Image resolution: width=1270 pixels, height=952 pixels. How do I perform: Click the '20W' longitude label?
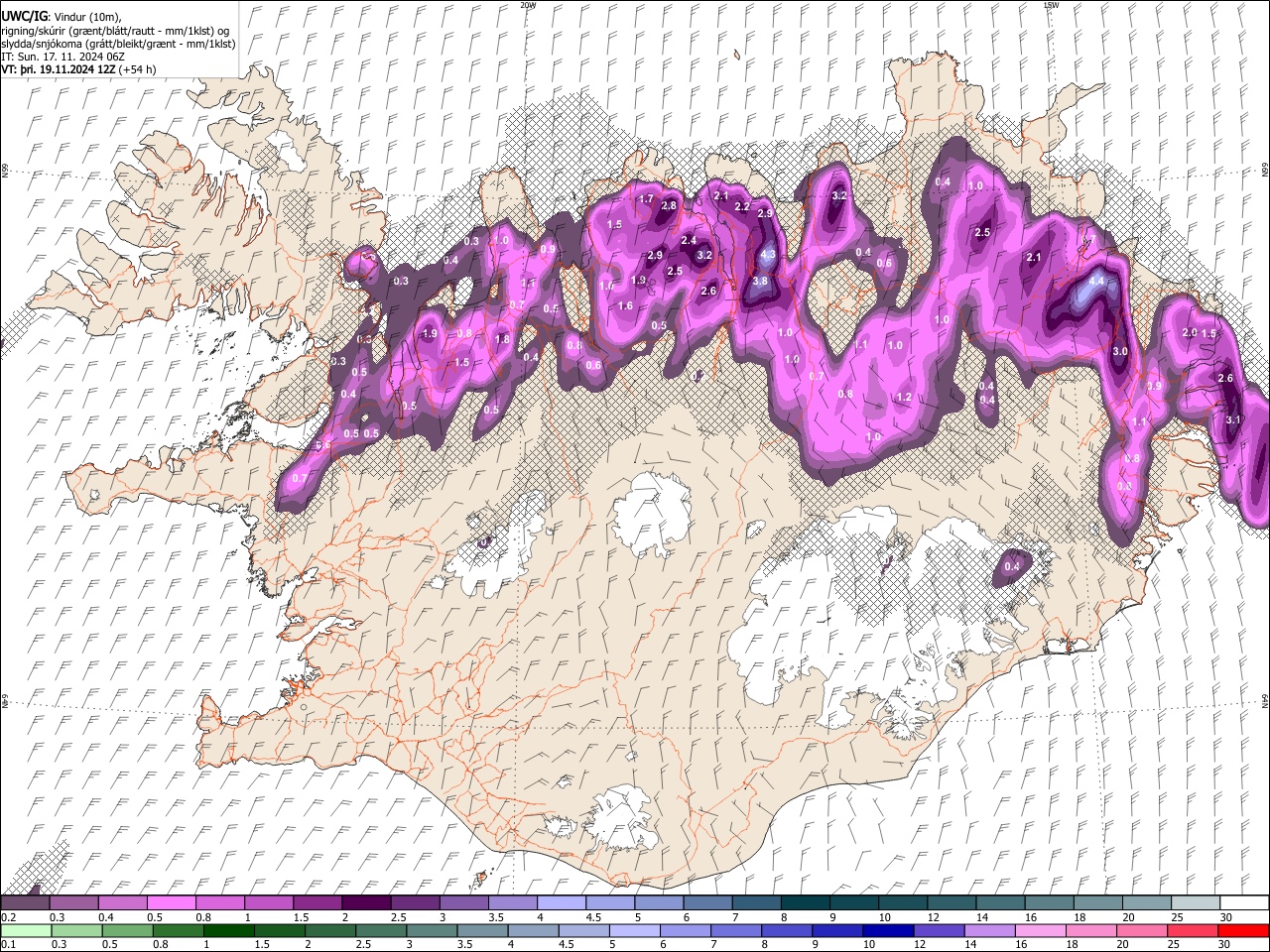(x=528, y=5)
